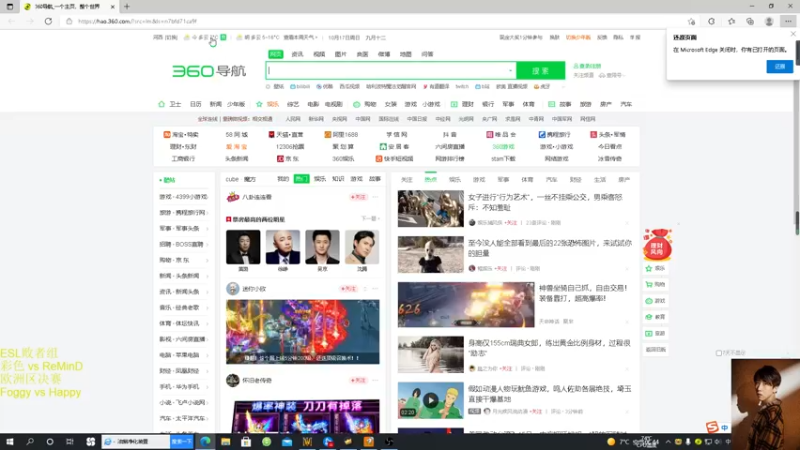The width and height of the screenshot is (800, 450).
Task: Click the leftmost celebrity portrait thumbnail
Action: click(243, 247)
